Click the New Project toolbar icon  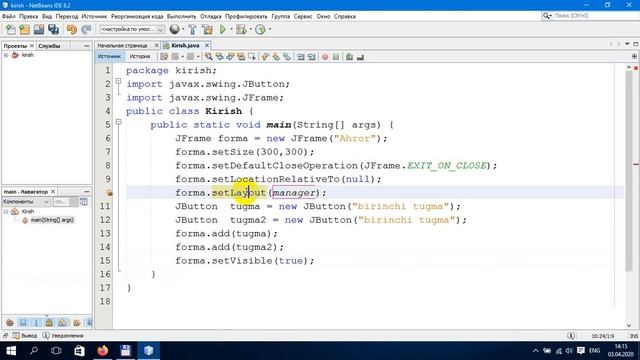pos(24,29)
